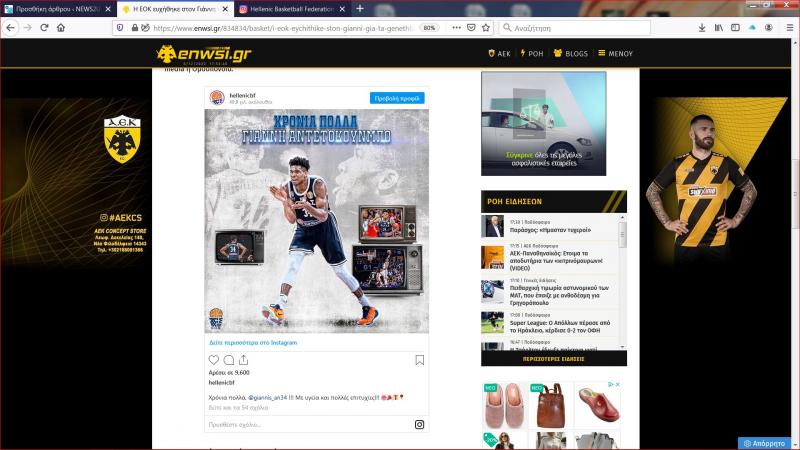800x450 pixels.
Task: Open the browser home page
Action: coord(61,28)
